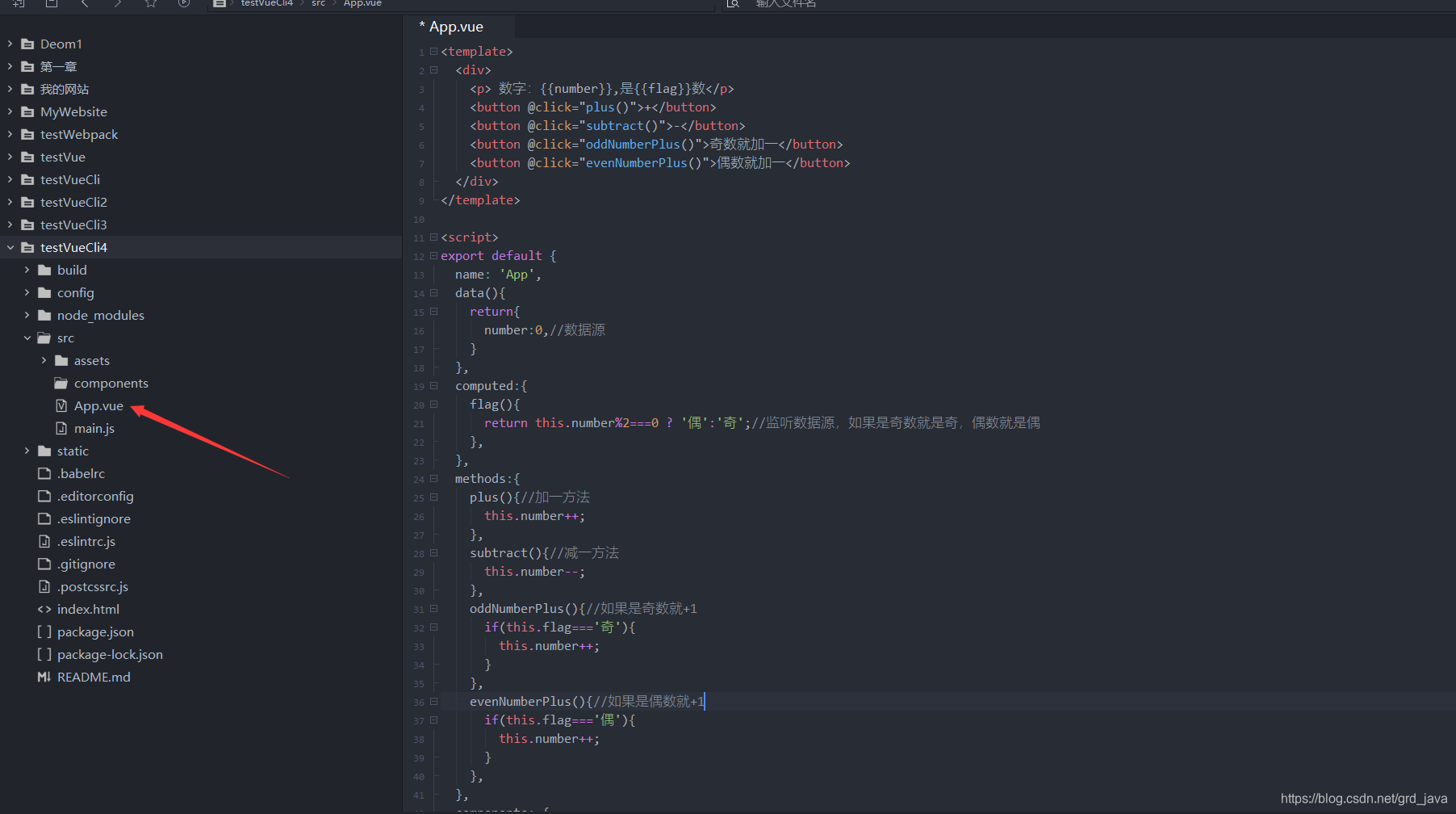Click App.vue in the breadcrumb path
Image resolution: width=1456 pixels, height=814 pixels.
tap(362, 3)
